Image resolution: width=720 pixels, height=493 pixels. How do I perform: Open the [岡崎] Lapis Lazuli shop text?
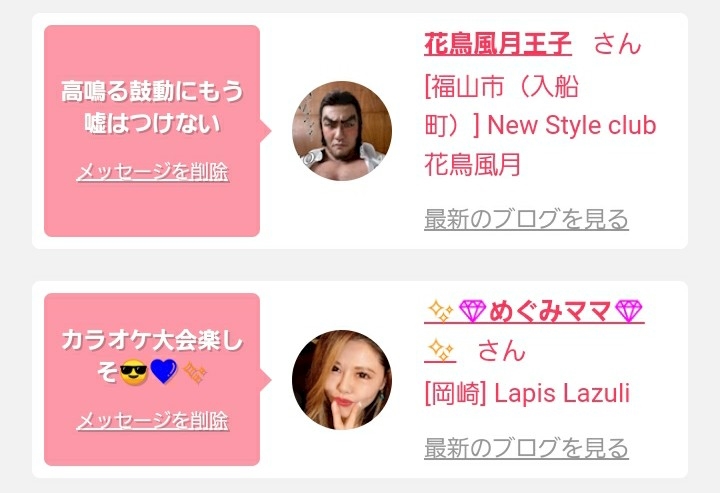(x=527, y=393)
